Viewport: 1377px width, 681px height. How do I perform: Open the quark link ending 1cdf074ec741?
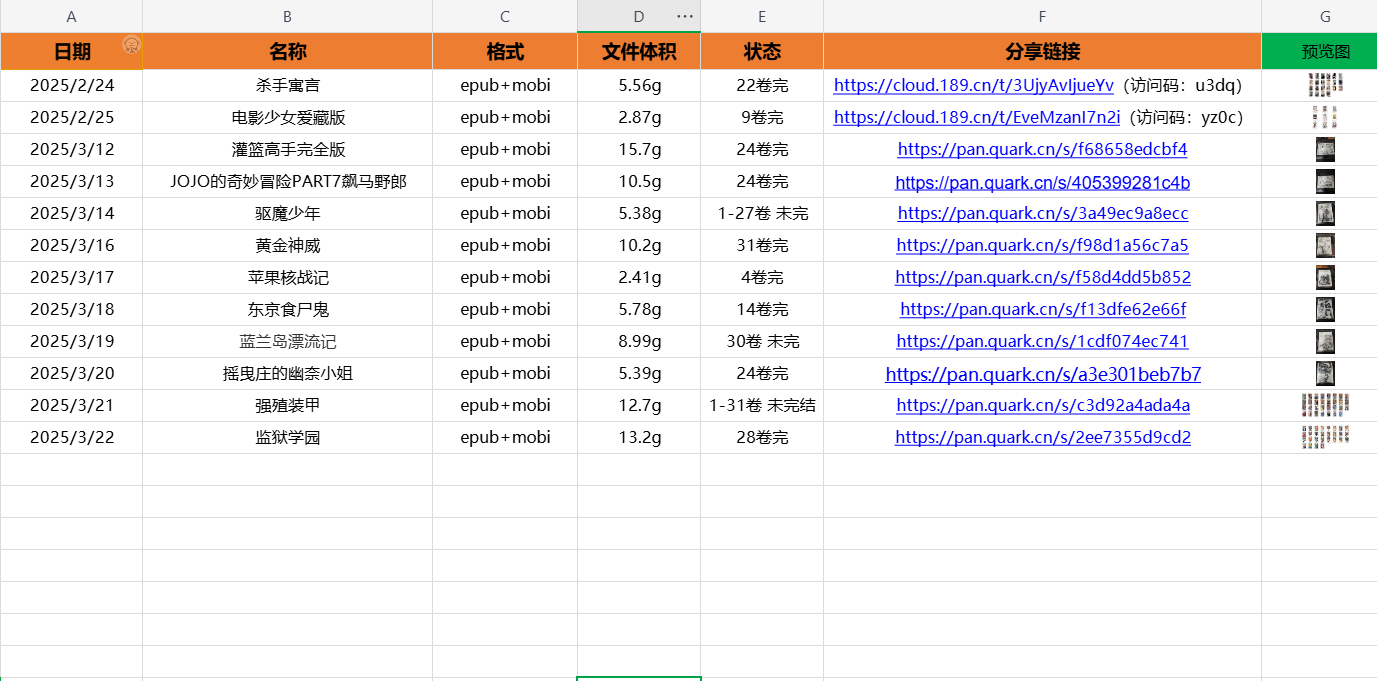coord(1042,342)
